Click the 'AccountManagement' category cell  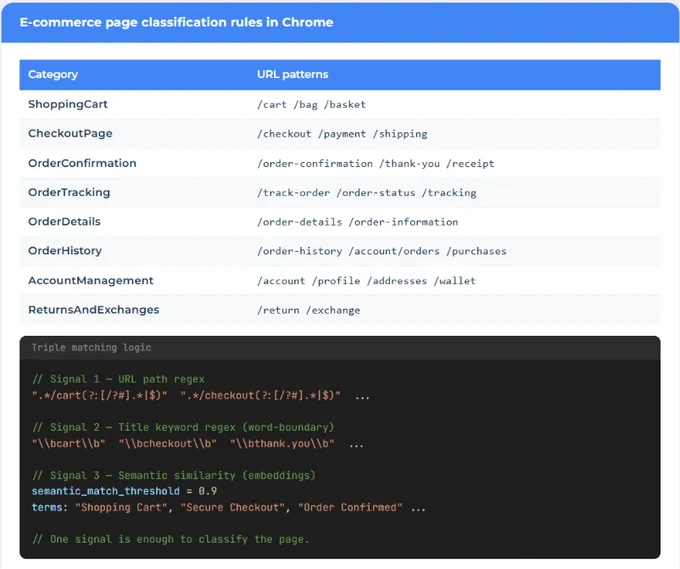[x=91, y=281]
